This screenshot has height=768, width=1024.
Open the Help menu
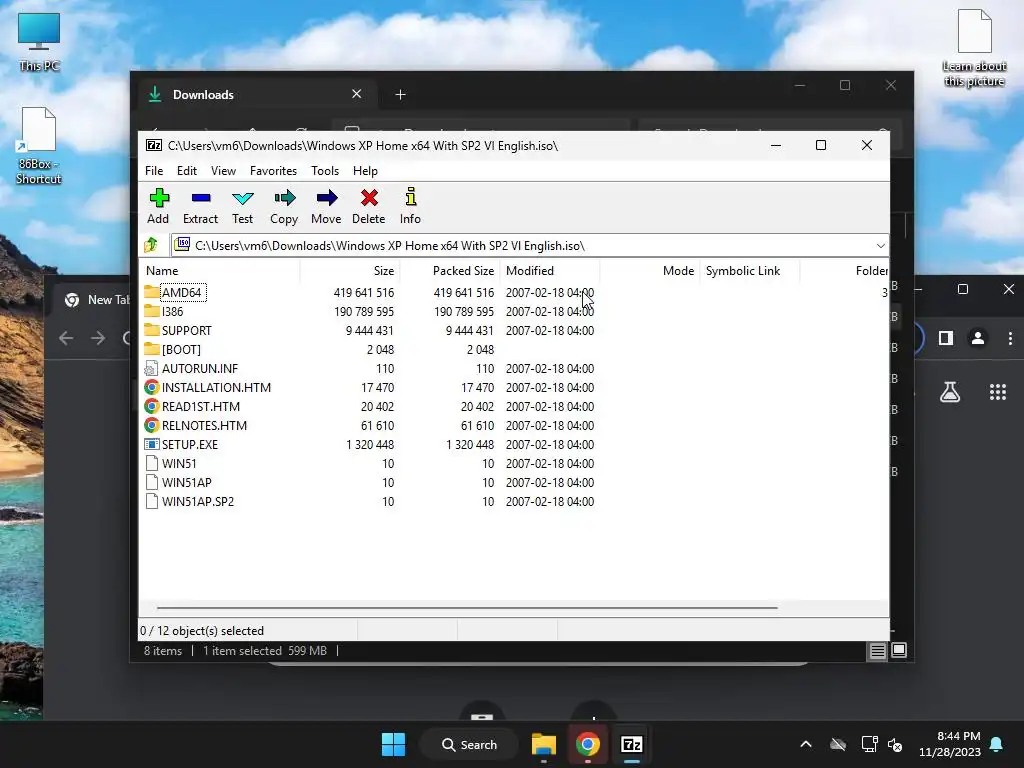[365, 170]
